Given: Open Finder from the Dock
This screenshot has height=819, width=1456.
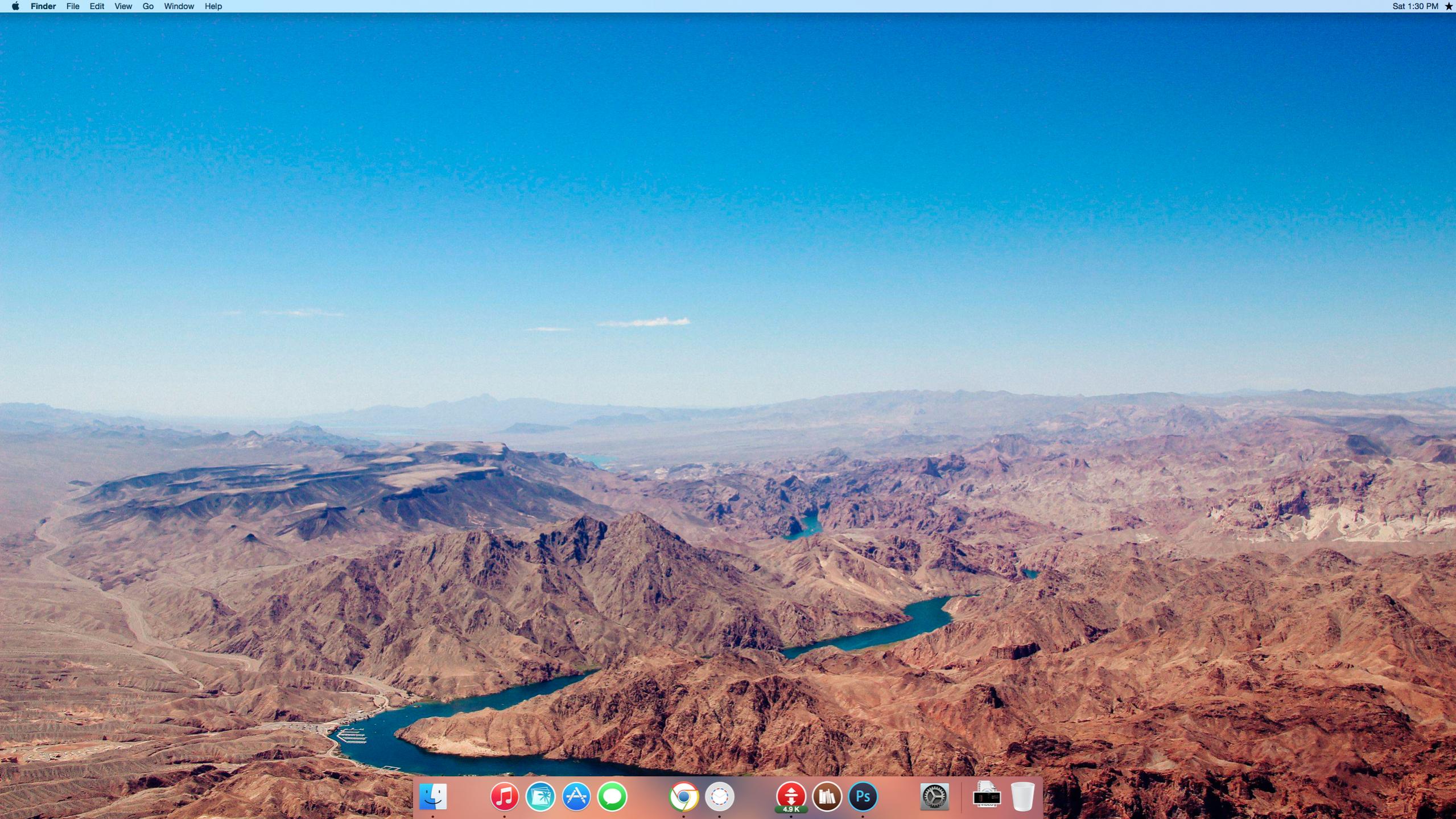Looking at the screenshot, I should pyautogui.click(x=432, y=796).
